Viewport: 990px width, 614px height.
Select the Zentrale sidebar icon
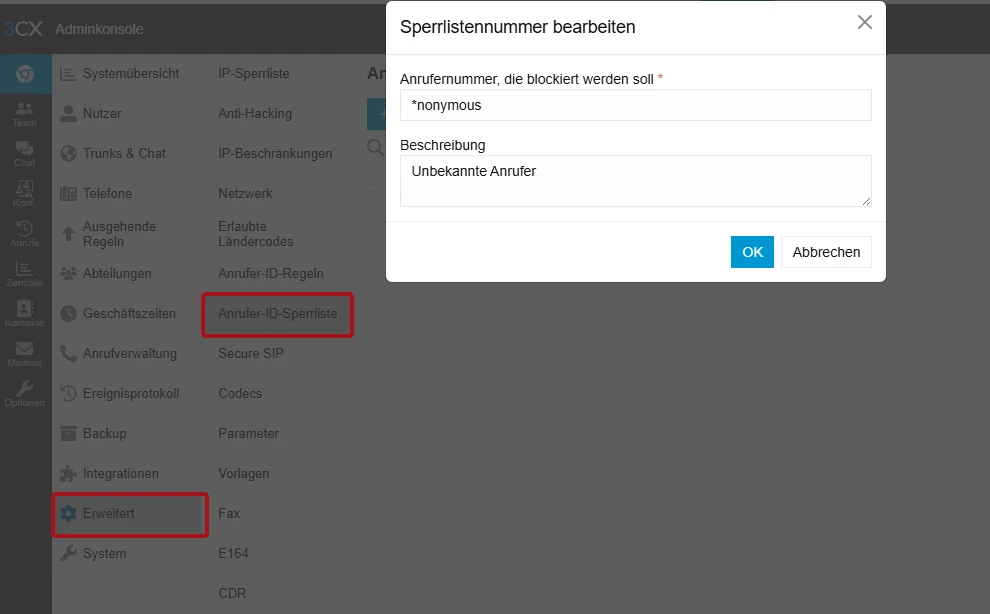(25, 272)
